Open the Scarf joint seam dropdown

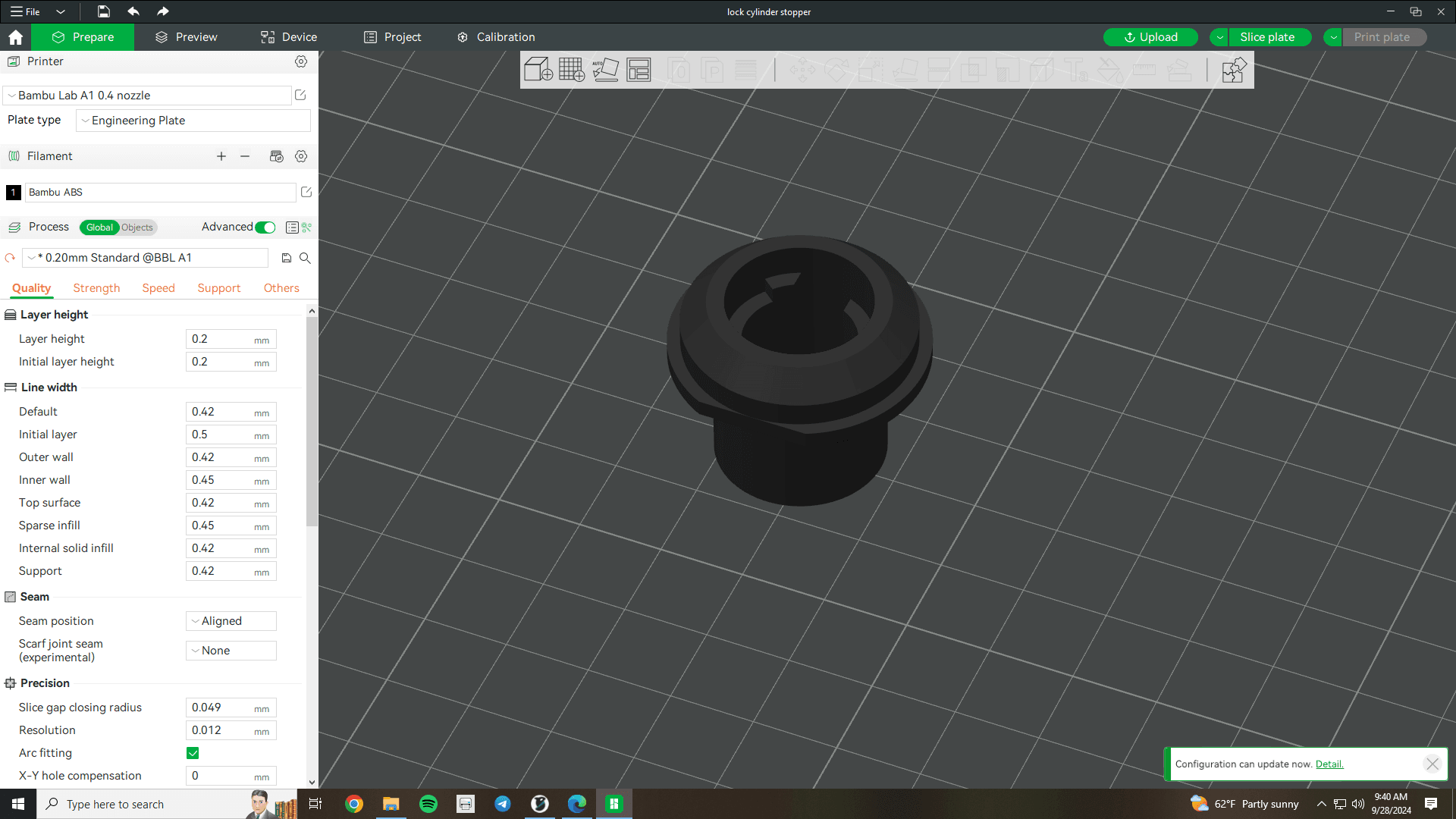click(231, 651)
